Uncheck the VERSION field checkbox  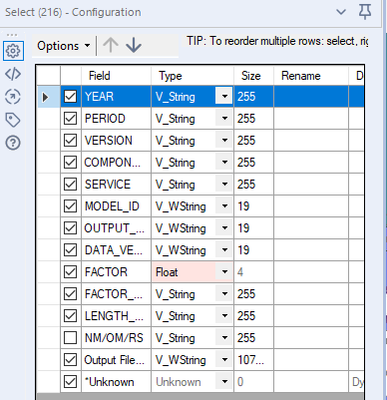point(70,140)
